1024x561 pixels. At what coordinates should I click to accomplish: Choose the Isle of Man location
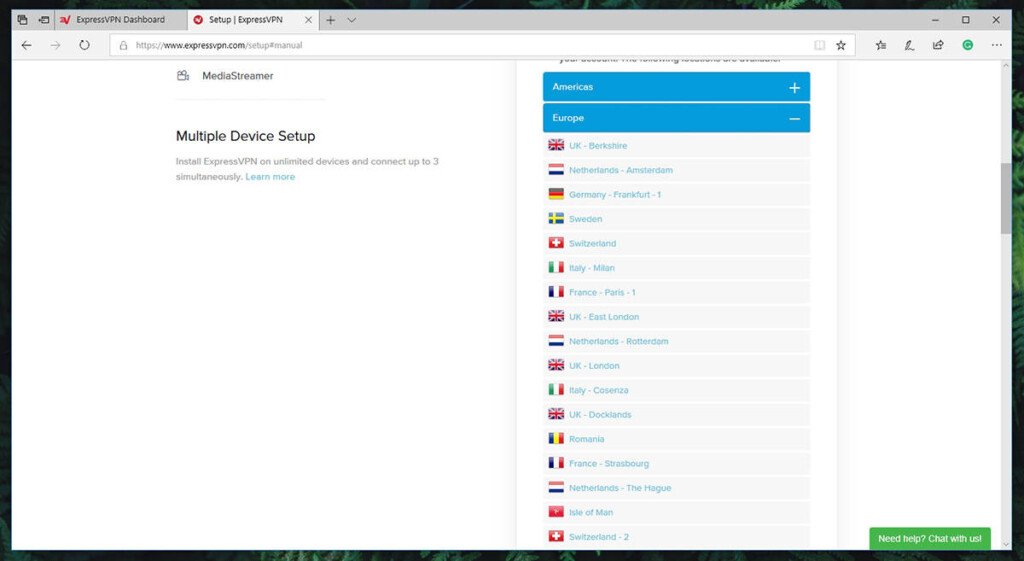click(590, 513)
